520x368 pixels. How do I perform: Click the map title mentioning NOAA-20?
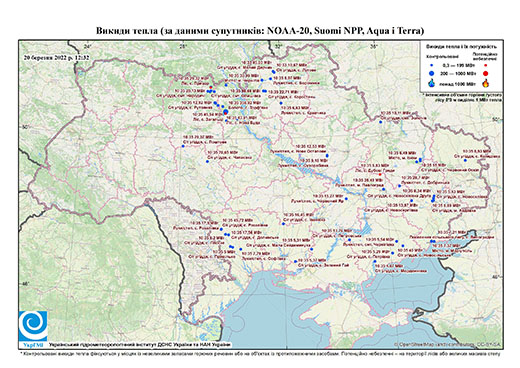click(260, 31)
